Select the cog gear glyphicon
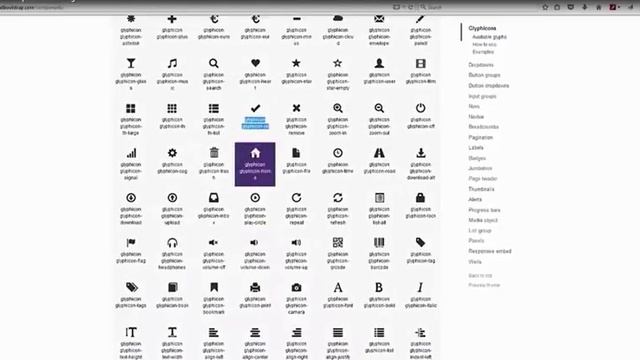This screenshot has height=360, width=640. click(x=172, y=153)
